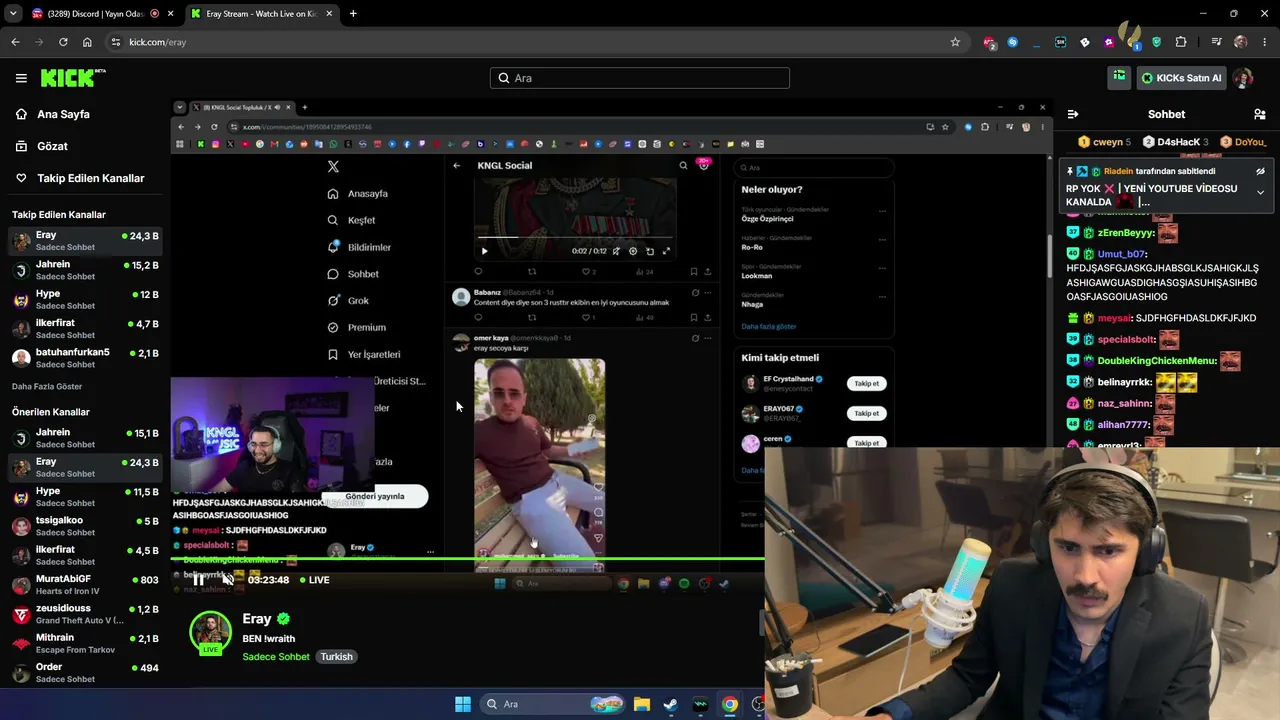1280x720 pixels.
Task: Go back to the previous page
Action: pos(15,42)
